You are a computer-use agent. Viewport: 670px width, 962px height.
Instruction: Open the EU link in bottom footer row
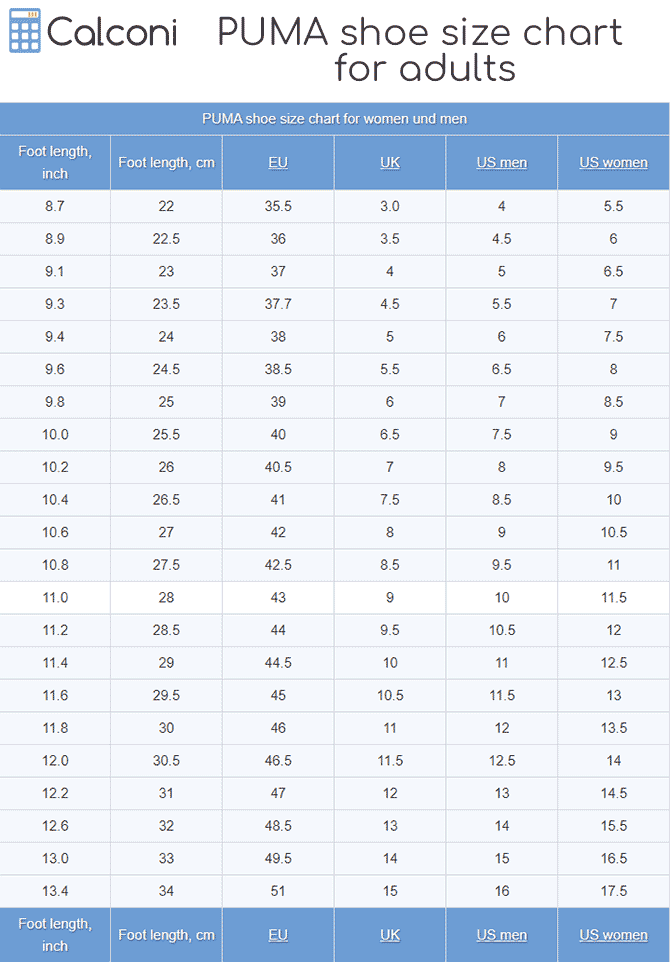[278, 935]
